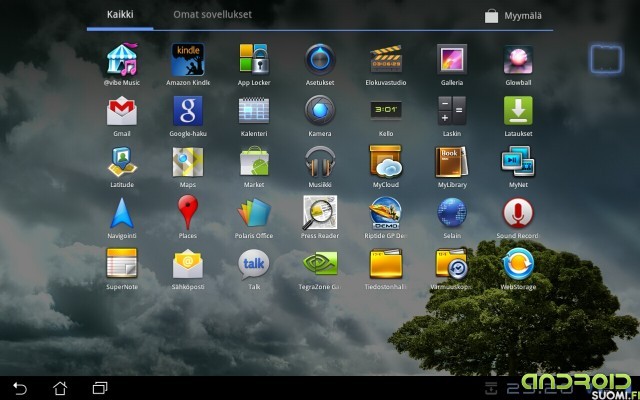Open the Maps app
Viewport: 640px width, 400px height.
188,162
